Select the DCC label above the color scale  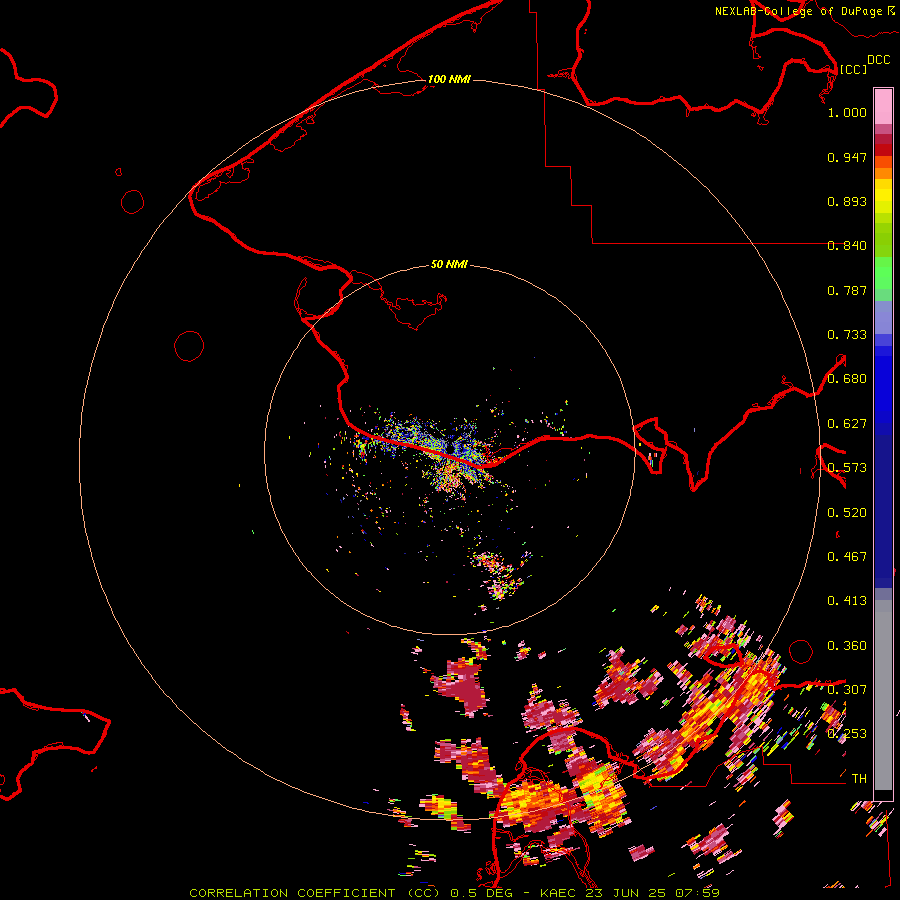point(878,60)
